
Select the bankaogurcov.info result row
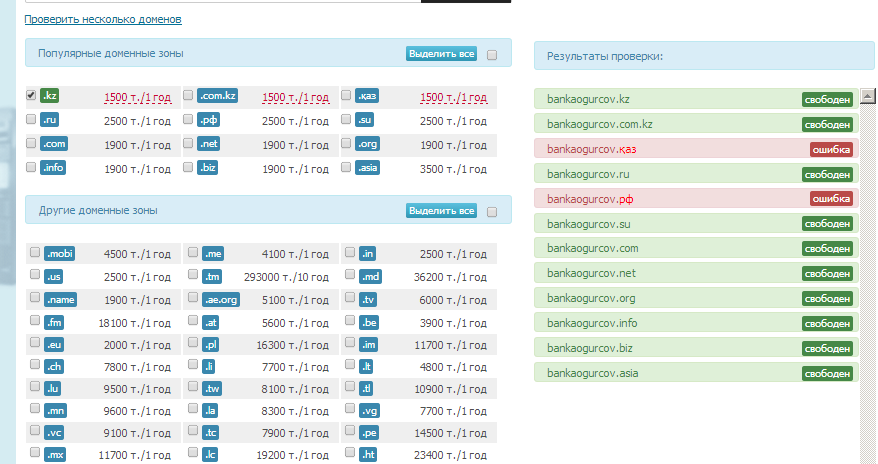click(x=696, y=323)
